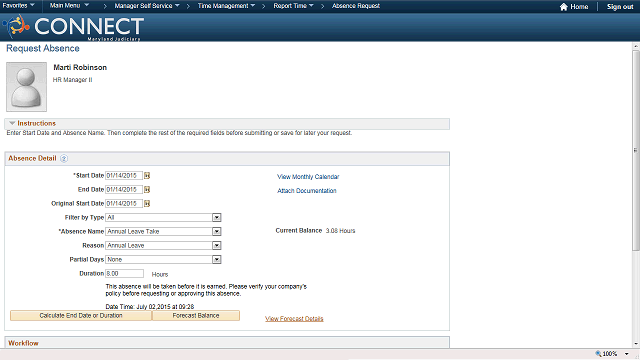640x360 pixels.
Task: Click the Home house icon
Action: [x=564, y=7]
